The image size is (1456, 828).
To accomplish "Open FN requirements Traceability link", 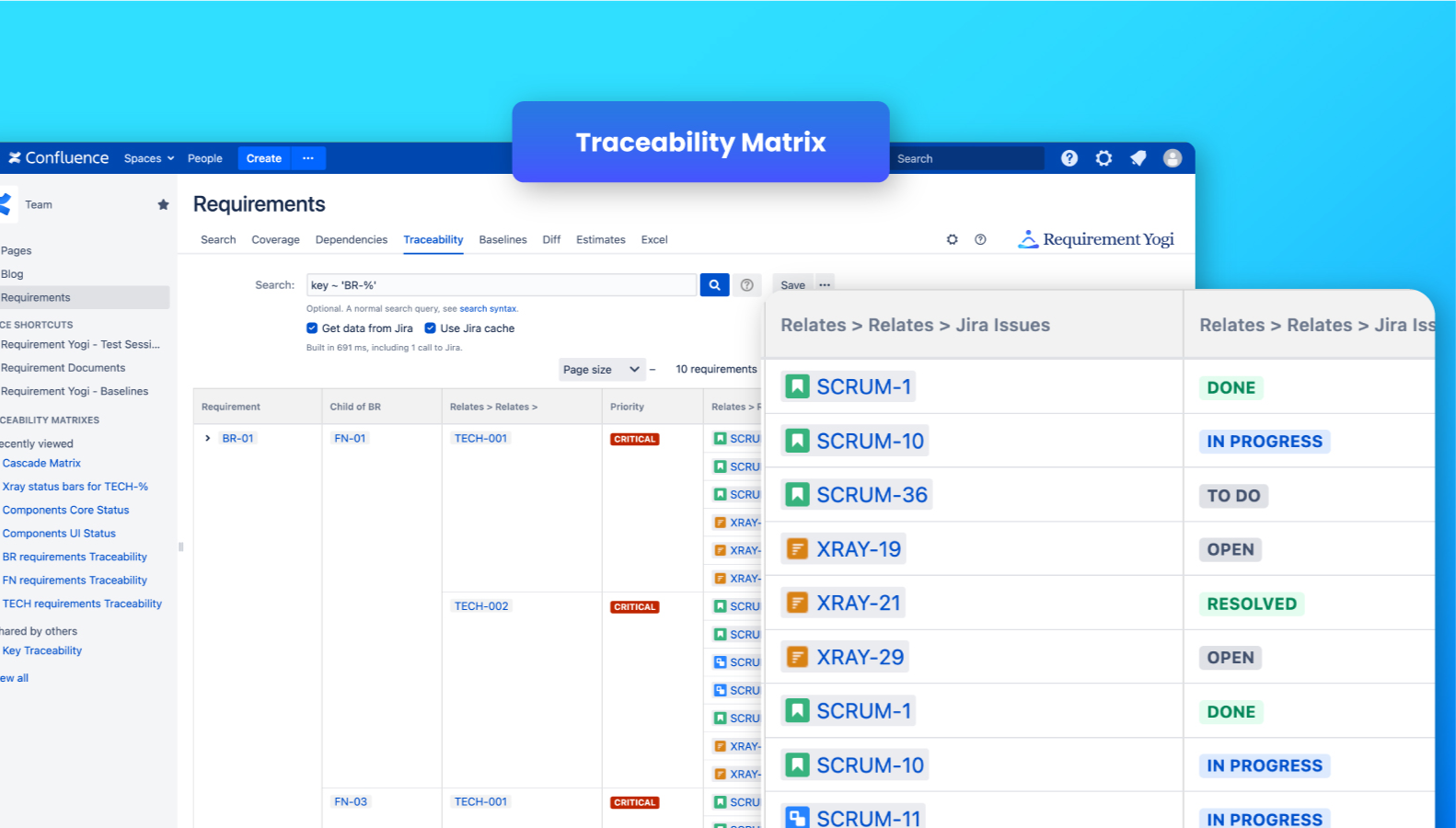I will point(75,581).
